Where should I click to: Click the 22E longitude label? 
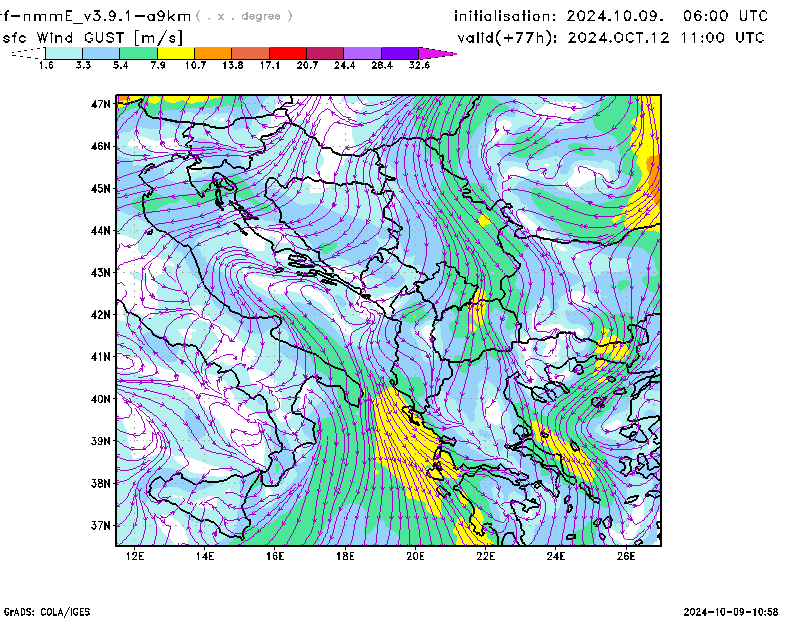tap(486, 556)
